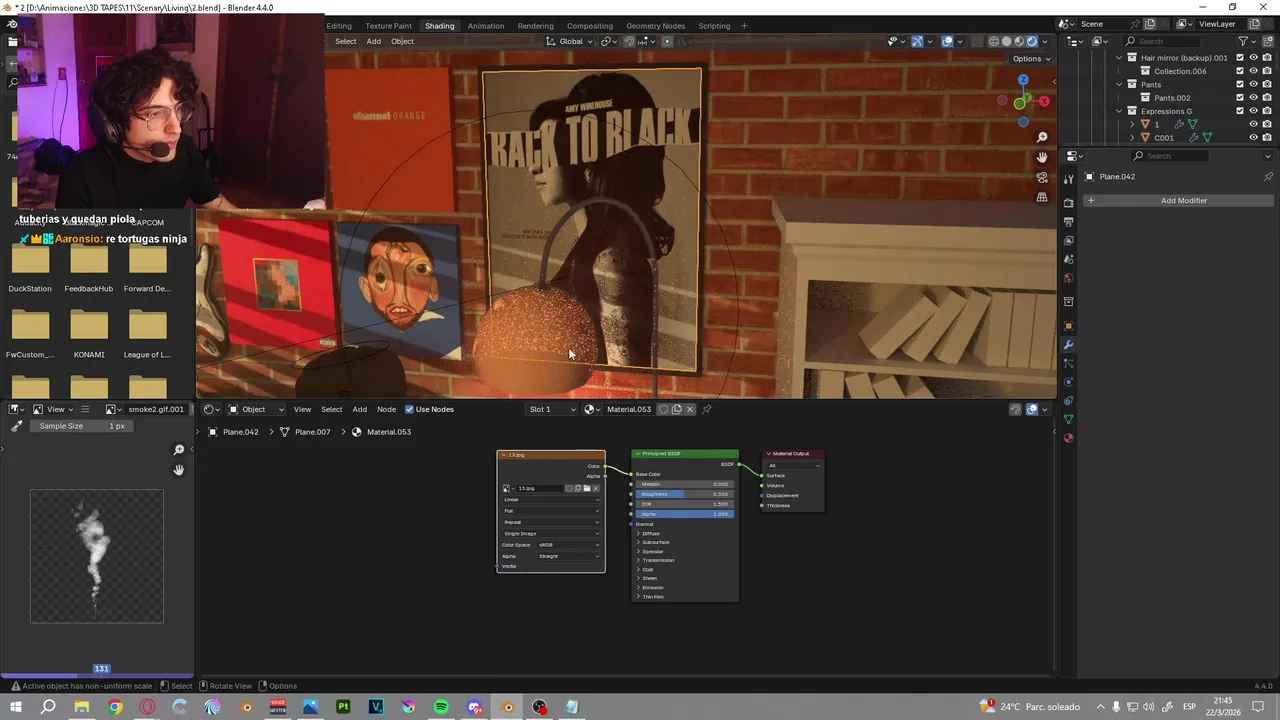Click the Z axis on navigation gizmo
Image resolution: width=1280 pixels, height=720 pixels.
pyautogui.click(x=1023, y=80)
